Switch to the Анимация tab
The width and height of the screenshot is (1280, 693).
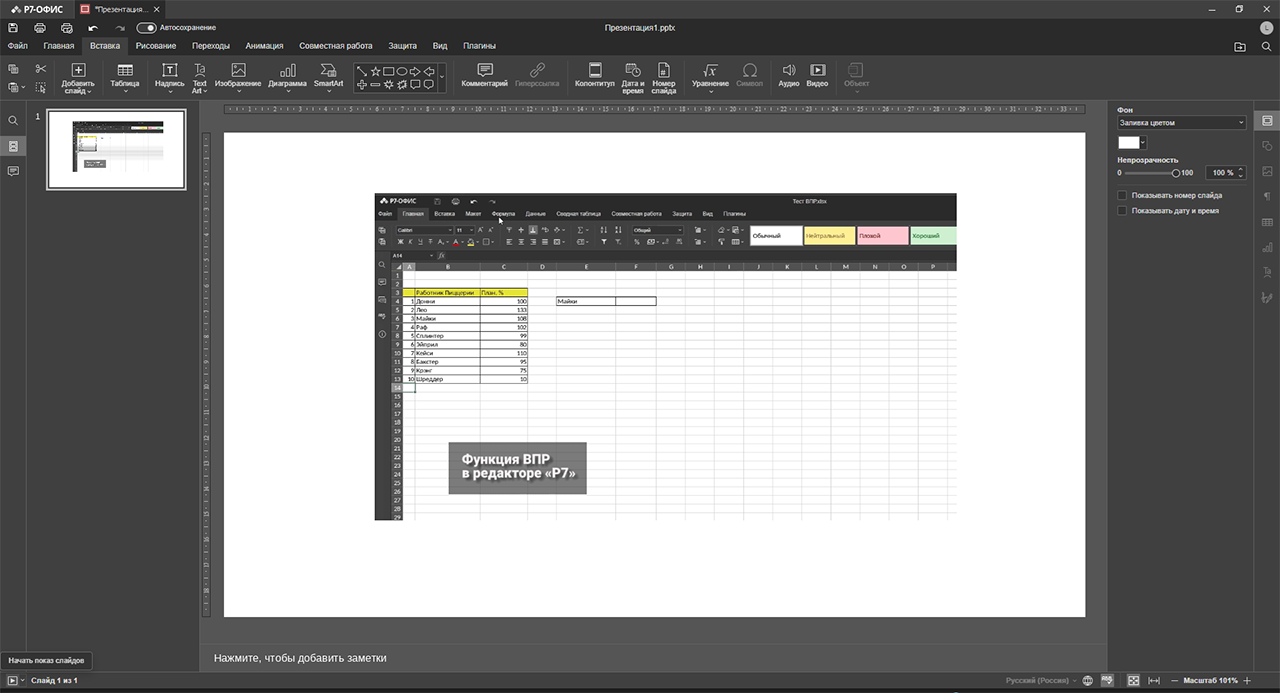click(264, 46)
